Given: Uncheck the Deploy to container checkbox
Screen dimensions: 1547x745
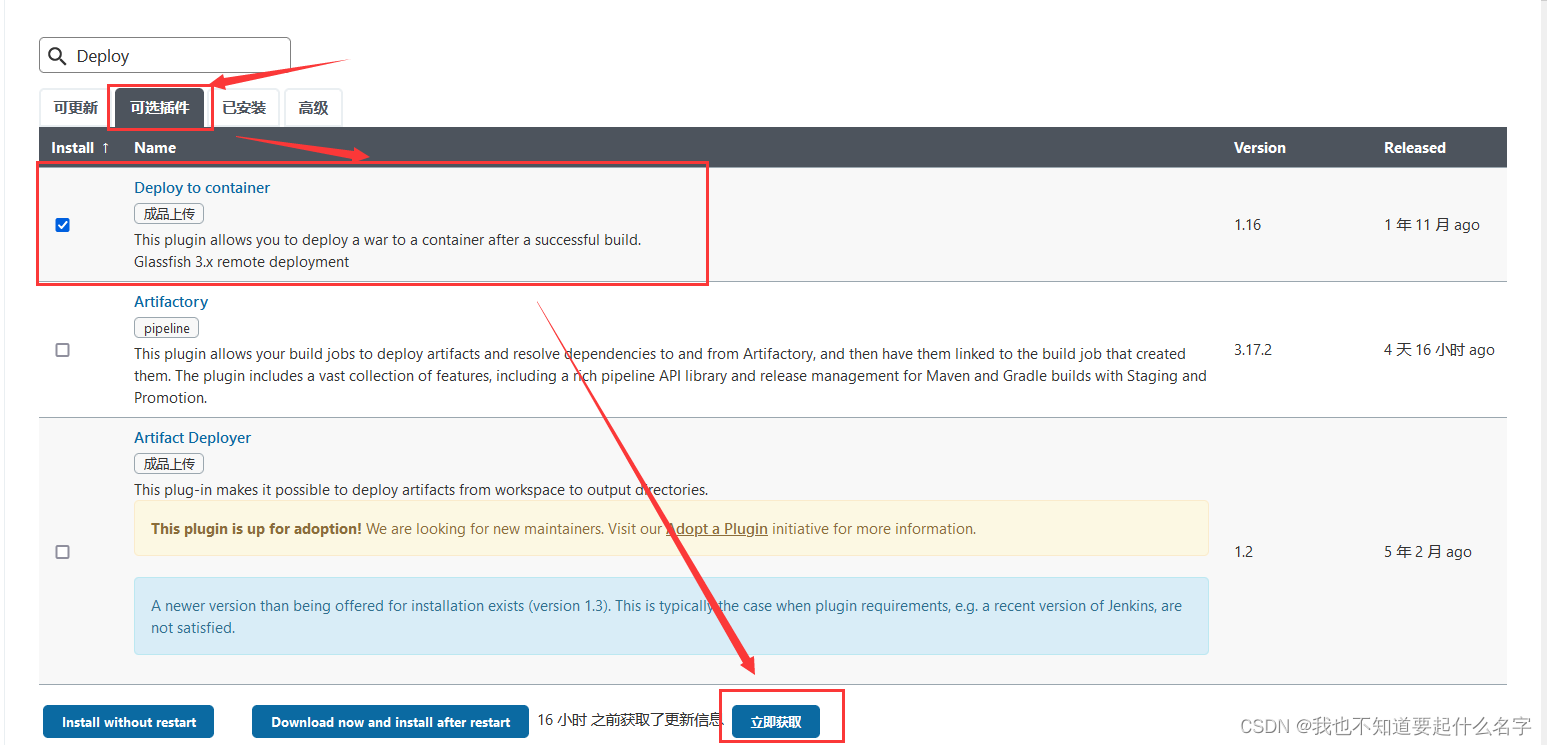Looking at the screenshot, I should coord(62,225).
